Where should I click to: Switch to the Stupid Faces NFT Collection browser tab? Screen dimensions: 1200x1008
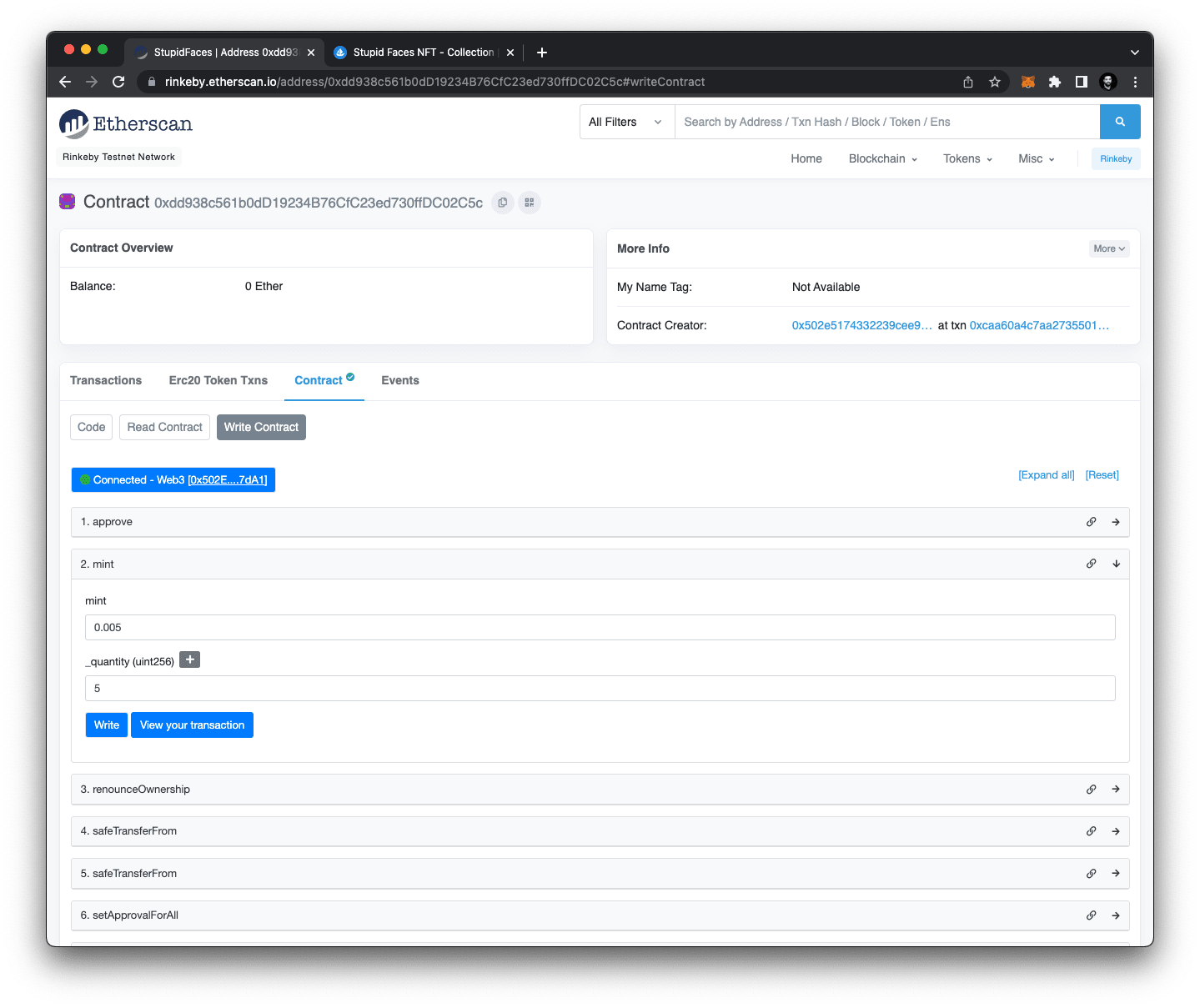tap(424, 53)
